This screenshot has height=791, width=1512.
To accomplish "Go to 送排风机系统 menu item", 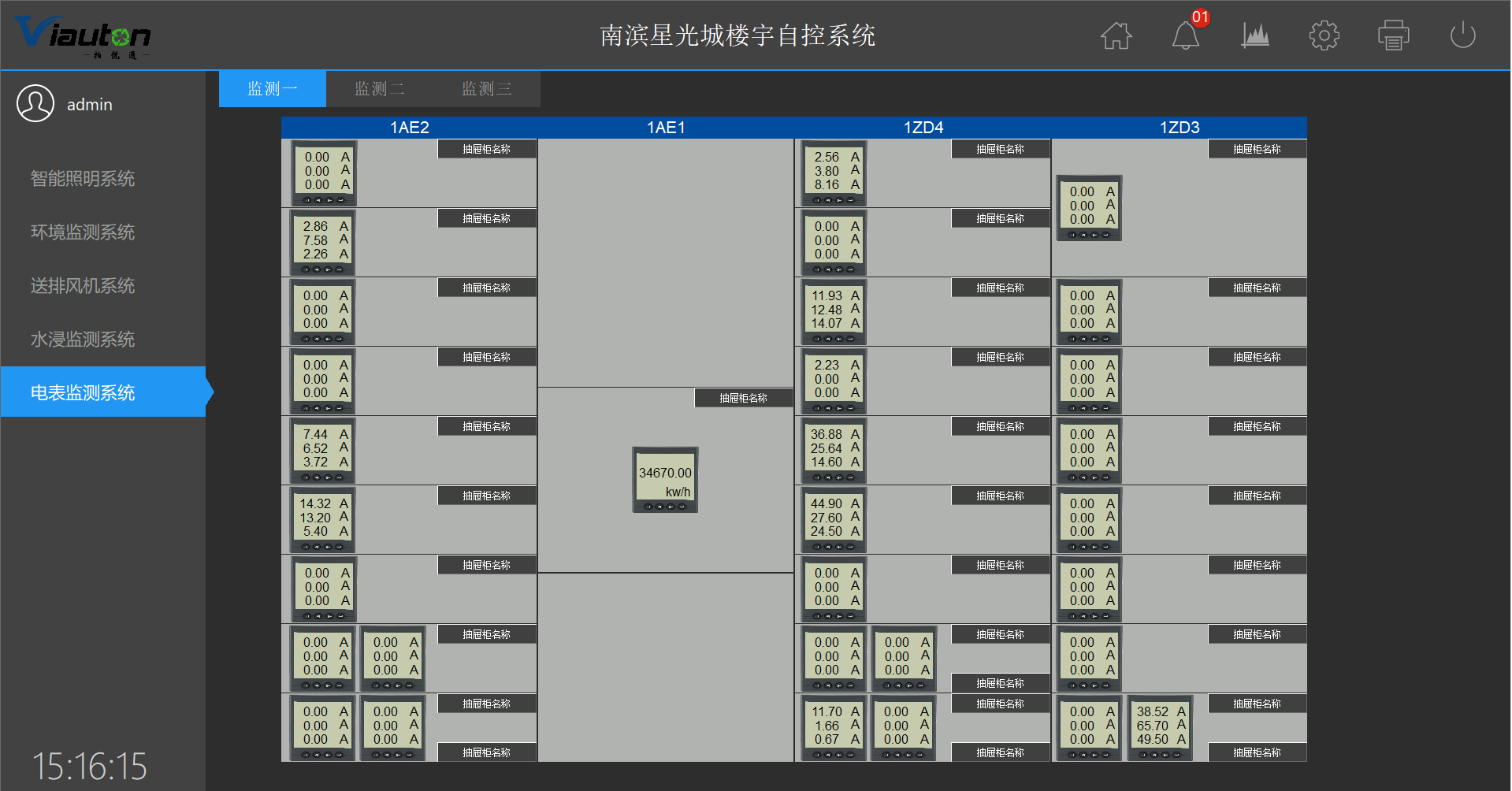I will (83, 286).
